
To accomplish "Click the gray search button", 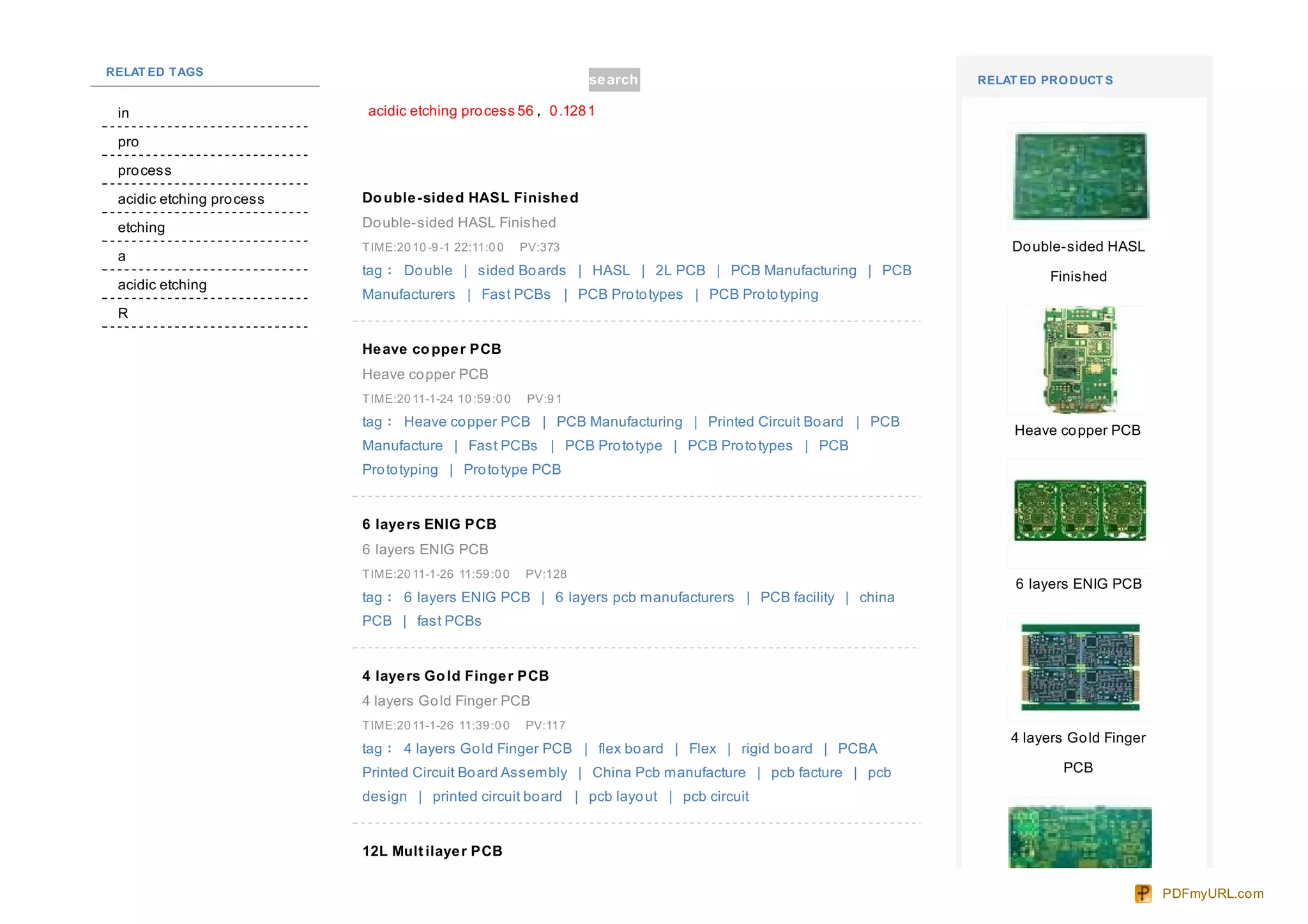I will pos(614,80).
